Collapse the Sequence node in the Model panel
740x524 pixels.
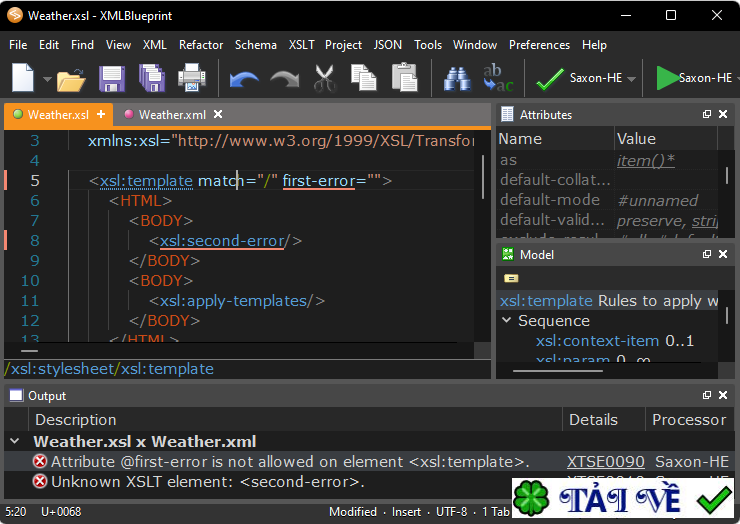tap(507, 321)
